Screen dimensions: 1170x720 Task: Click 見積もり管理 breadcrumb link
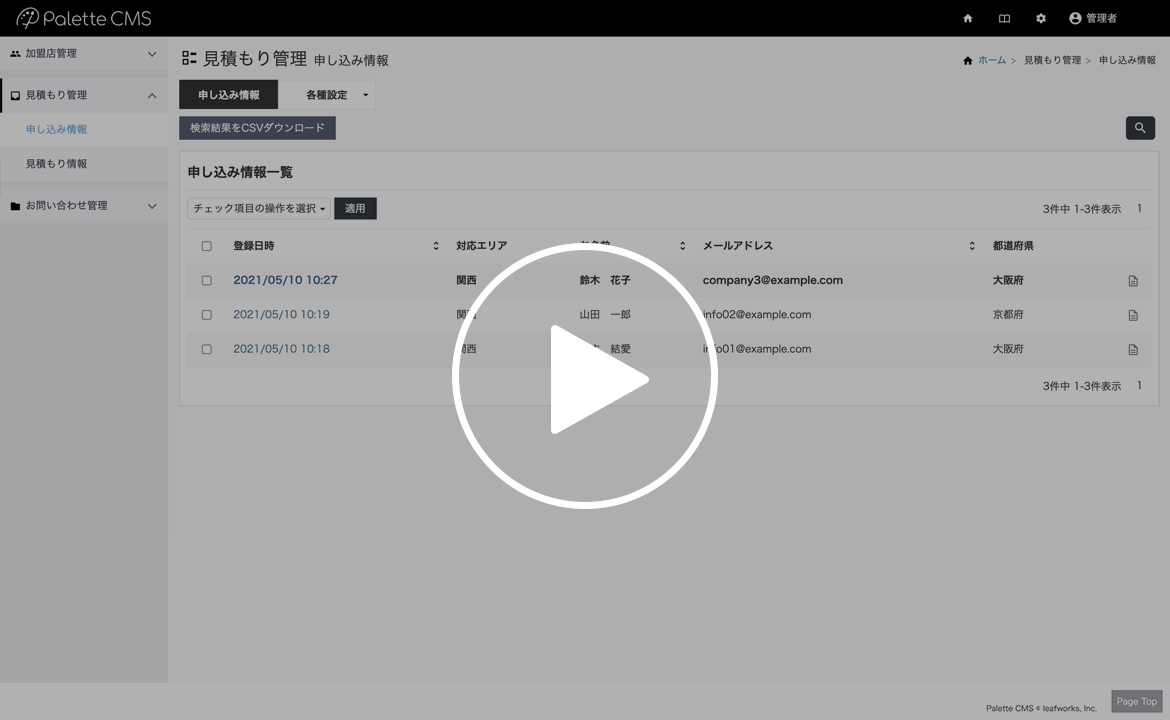[x=1052, y=60]
